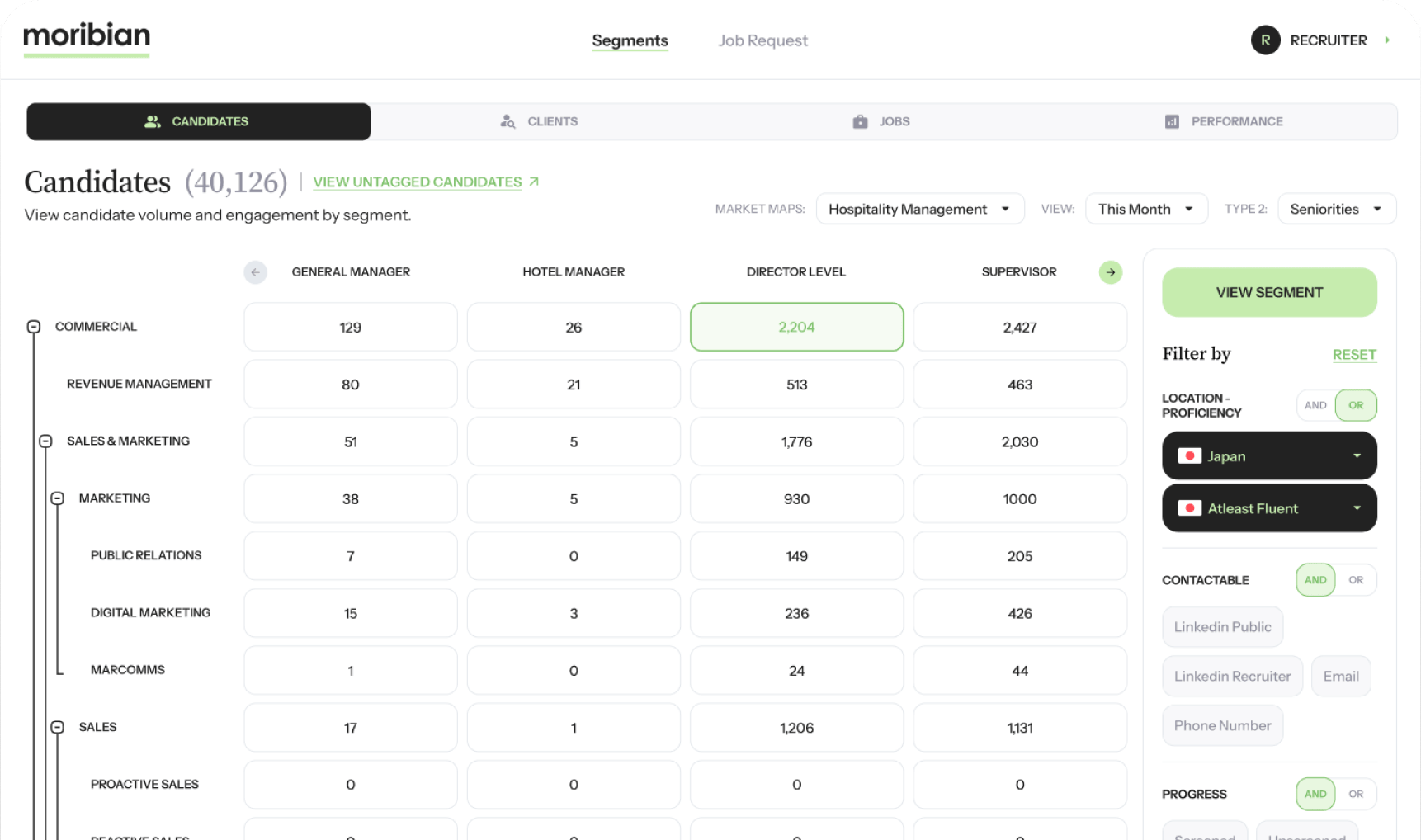This screenshot has width=1421, height=840.
Task: Select Digital Marketing Director Level cell 236
Action: pos(796,613)
